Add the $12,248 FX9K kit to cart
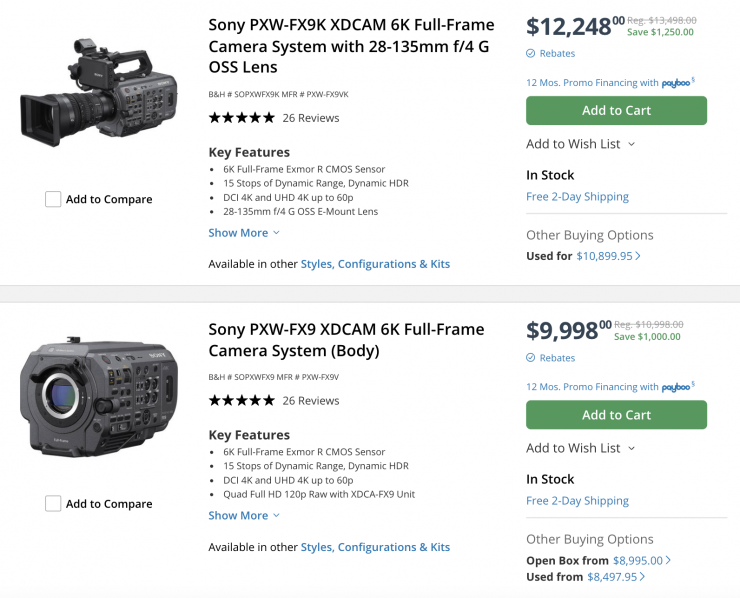 pyautogui.click(x=616, y=111)
